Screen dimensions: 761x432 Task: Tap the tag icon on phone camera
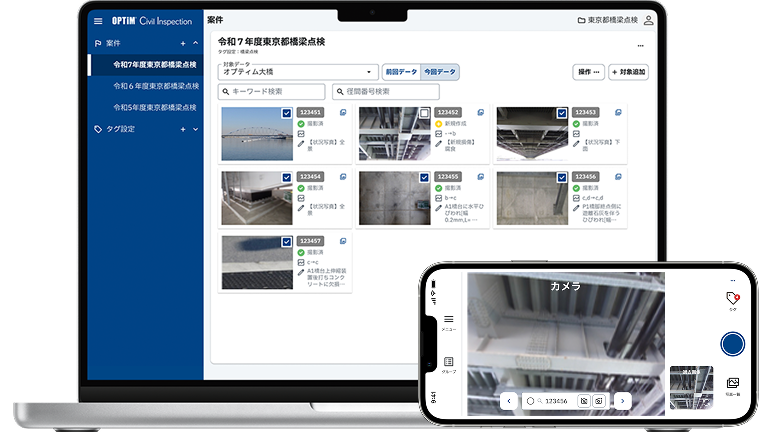(732, 298)
